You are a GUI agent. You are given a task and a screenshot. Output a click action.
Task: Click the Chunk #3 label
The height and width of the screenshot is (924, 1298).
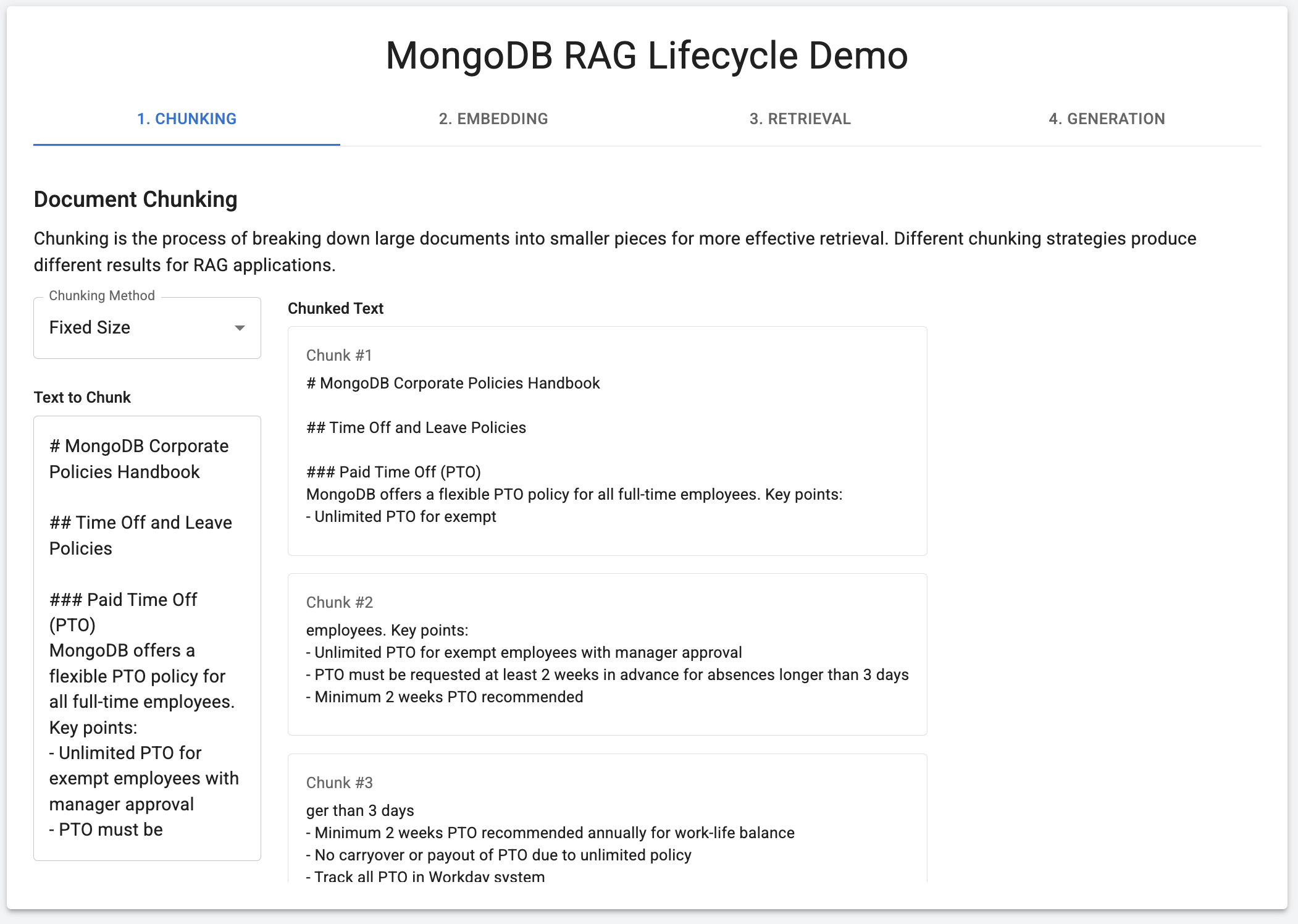340,783
